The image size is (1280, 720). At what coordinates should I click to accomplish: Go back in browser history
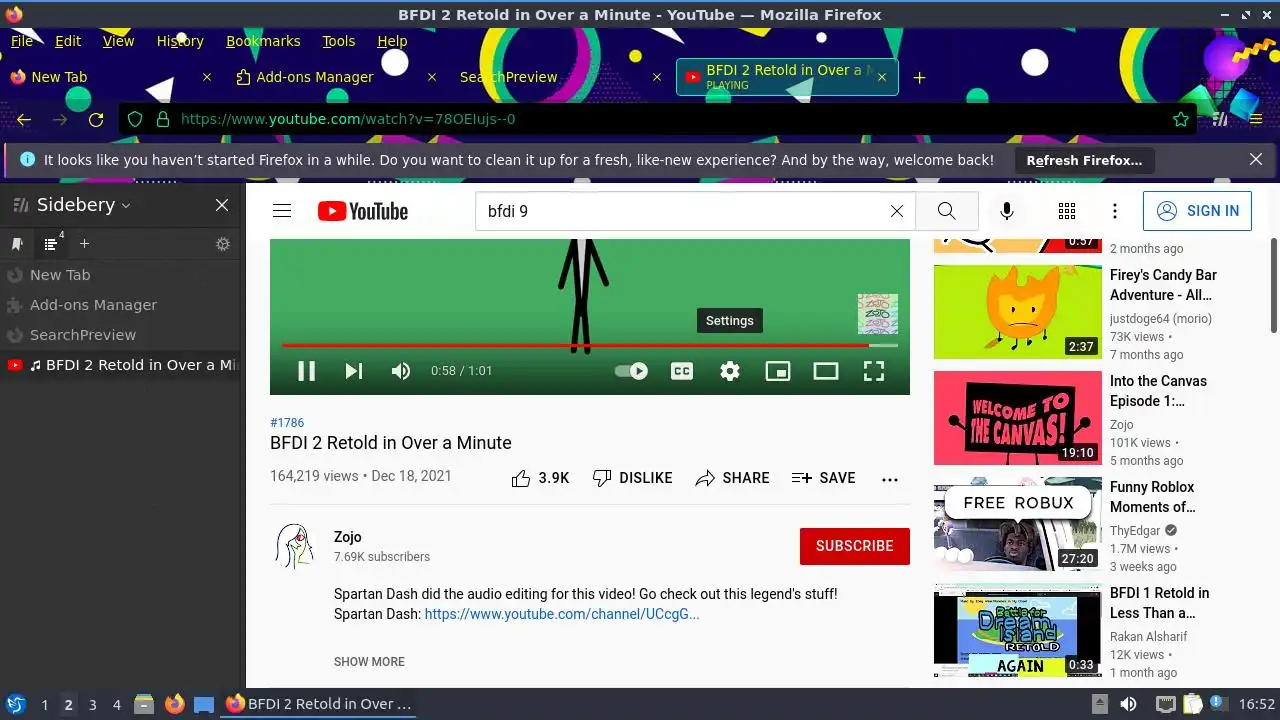tap(24, 119)
